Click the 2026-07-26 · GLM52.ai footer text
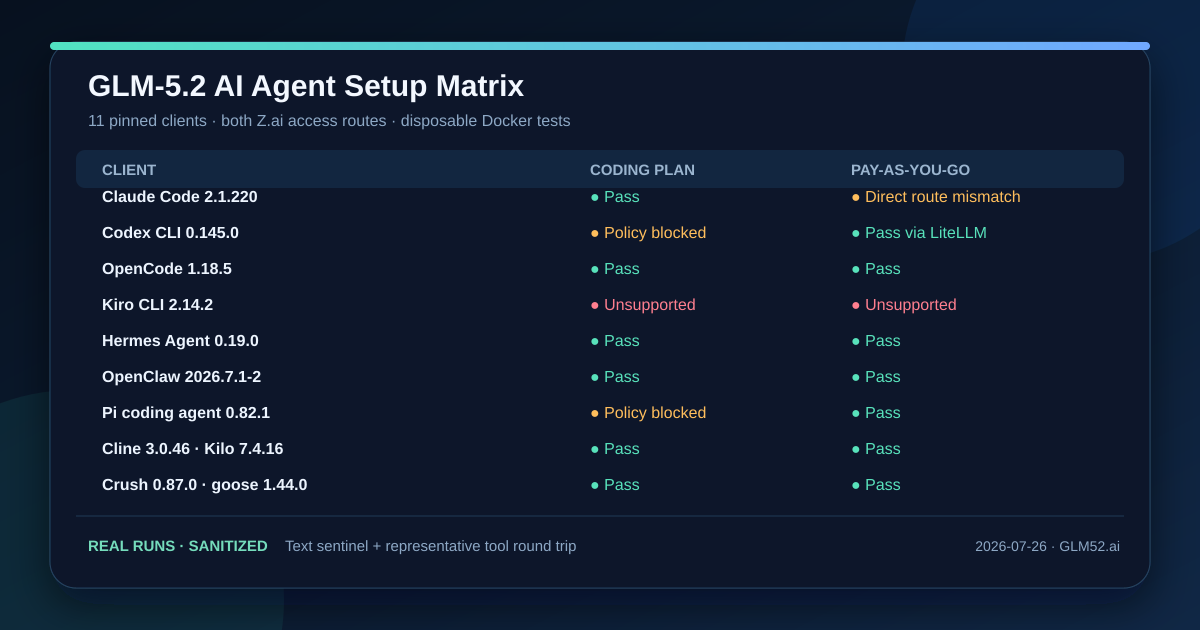 click(x=1047, y=546)
